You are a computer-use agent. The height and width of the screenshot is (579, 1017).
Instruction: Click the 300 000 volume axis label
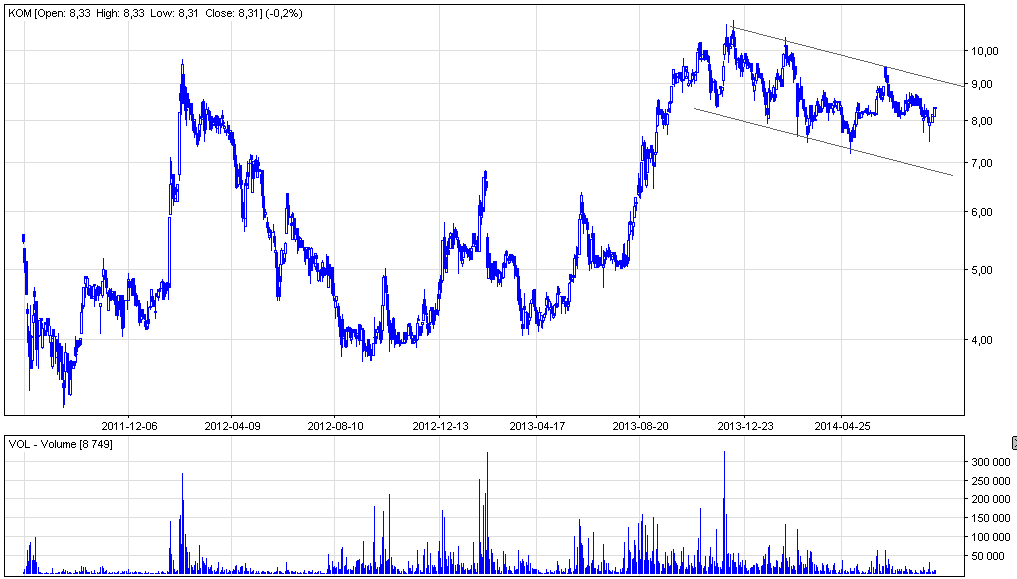click(990, 462)
